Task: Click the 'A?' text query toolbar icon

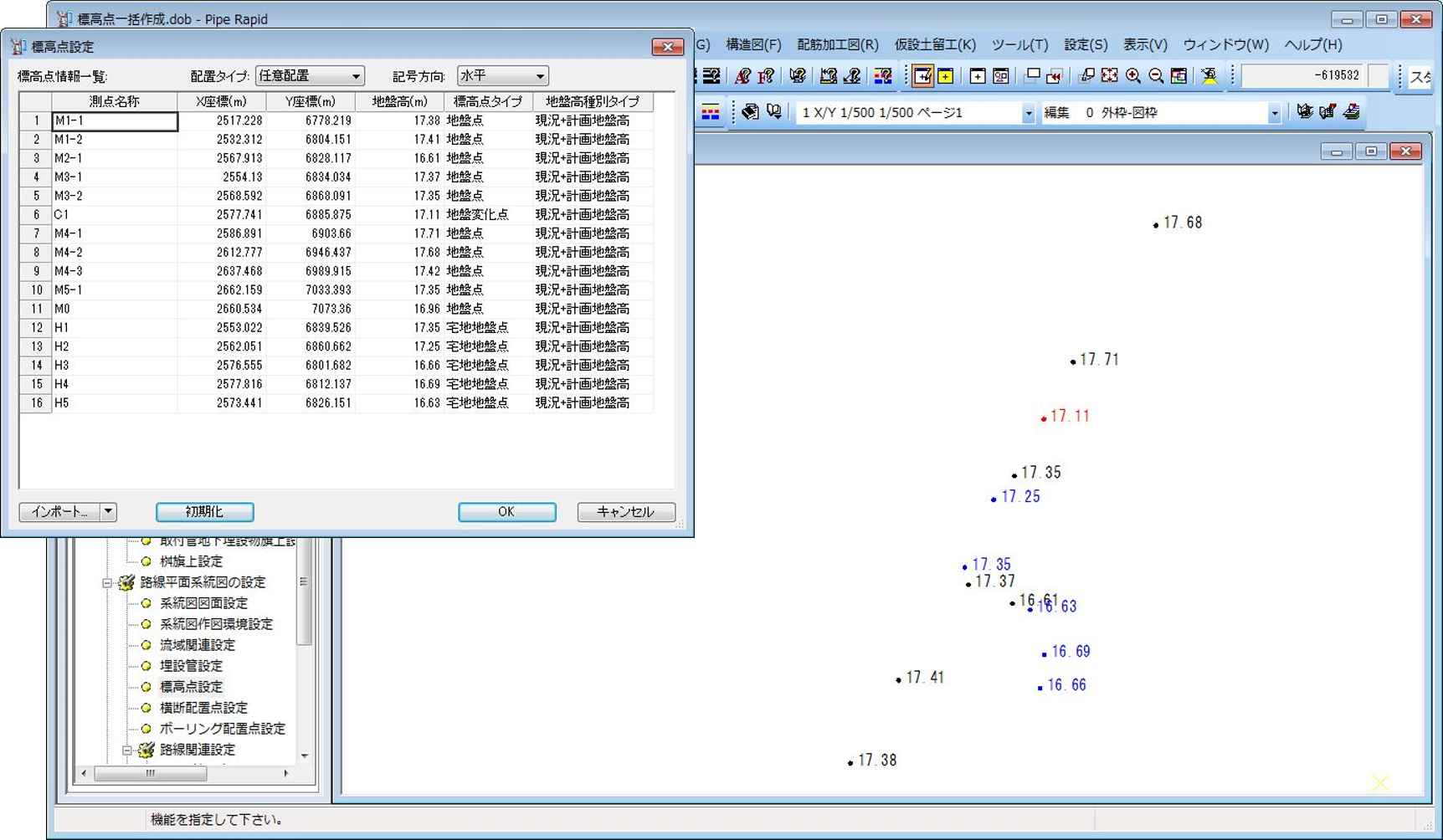Action: 742,76
